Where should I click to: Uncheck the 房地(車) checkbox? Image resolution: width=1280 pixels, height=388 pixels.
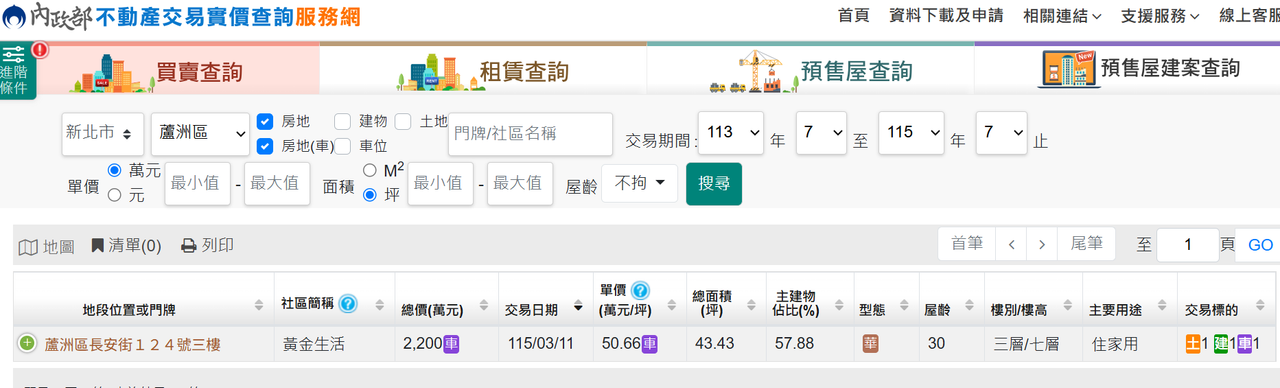pyautogui.click(x=265, y=146)
